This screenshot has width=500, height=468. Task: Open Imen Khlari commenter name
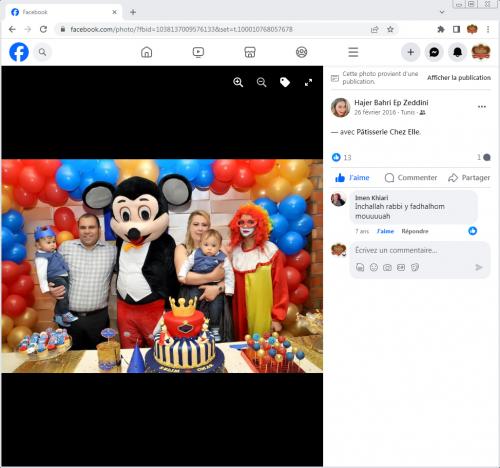(371, 198)
